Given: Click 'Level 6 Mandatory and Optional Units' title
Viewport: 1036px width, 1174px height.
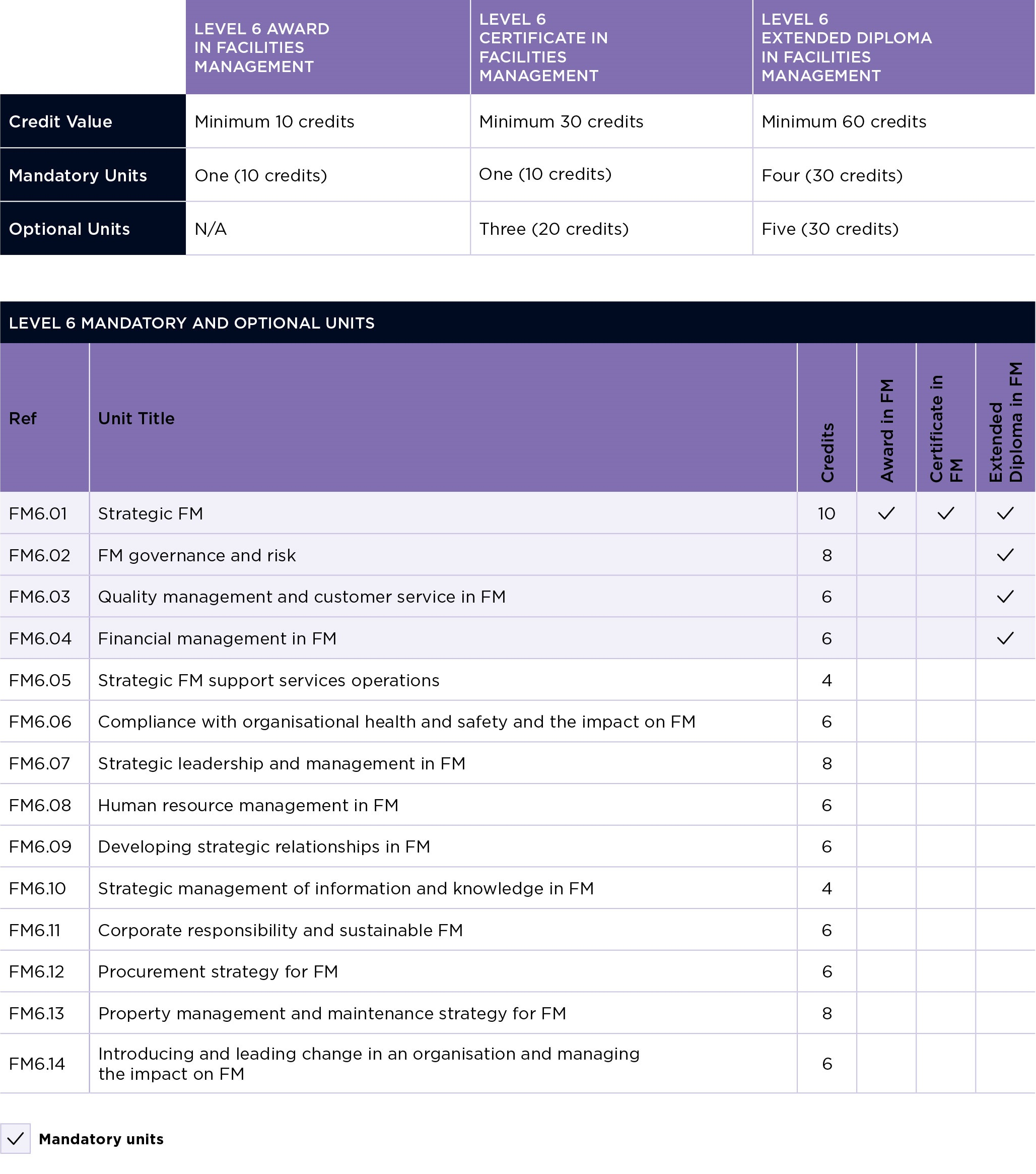Looking at the screenshot, I should (192, 323).
